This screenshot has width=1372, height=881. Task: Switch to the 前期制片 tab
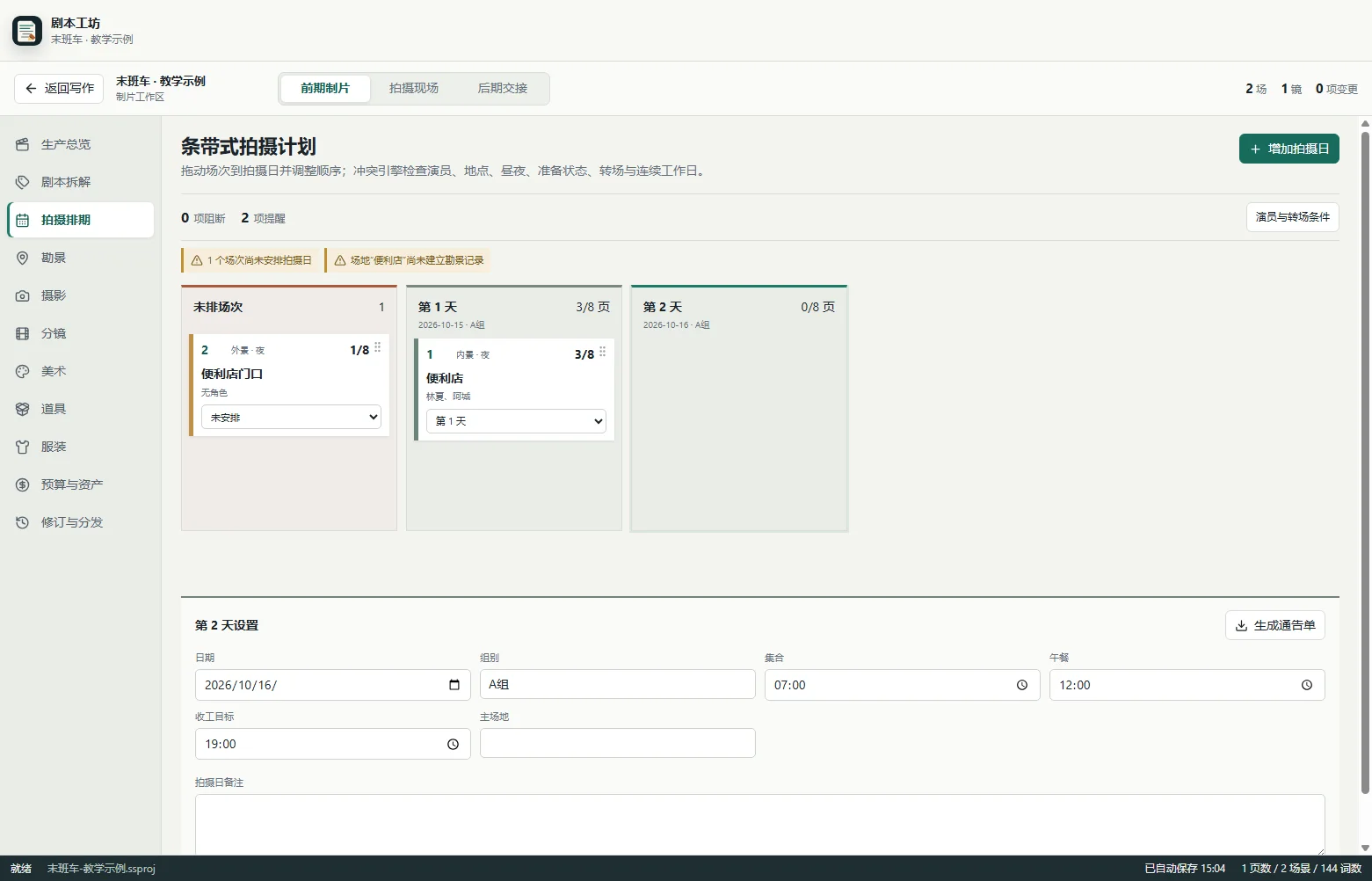click(x=325, y=88)
